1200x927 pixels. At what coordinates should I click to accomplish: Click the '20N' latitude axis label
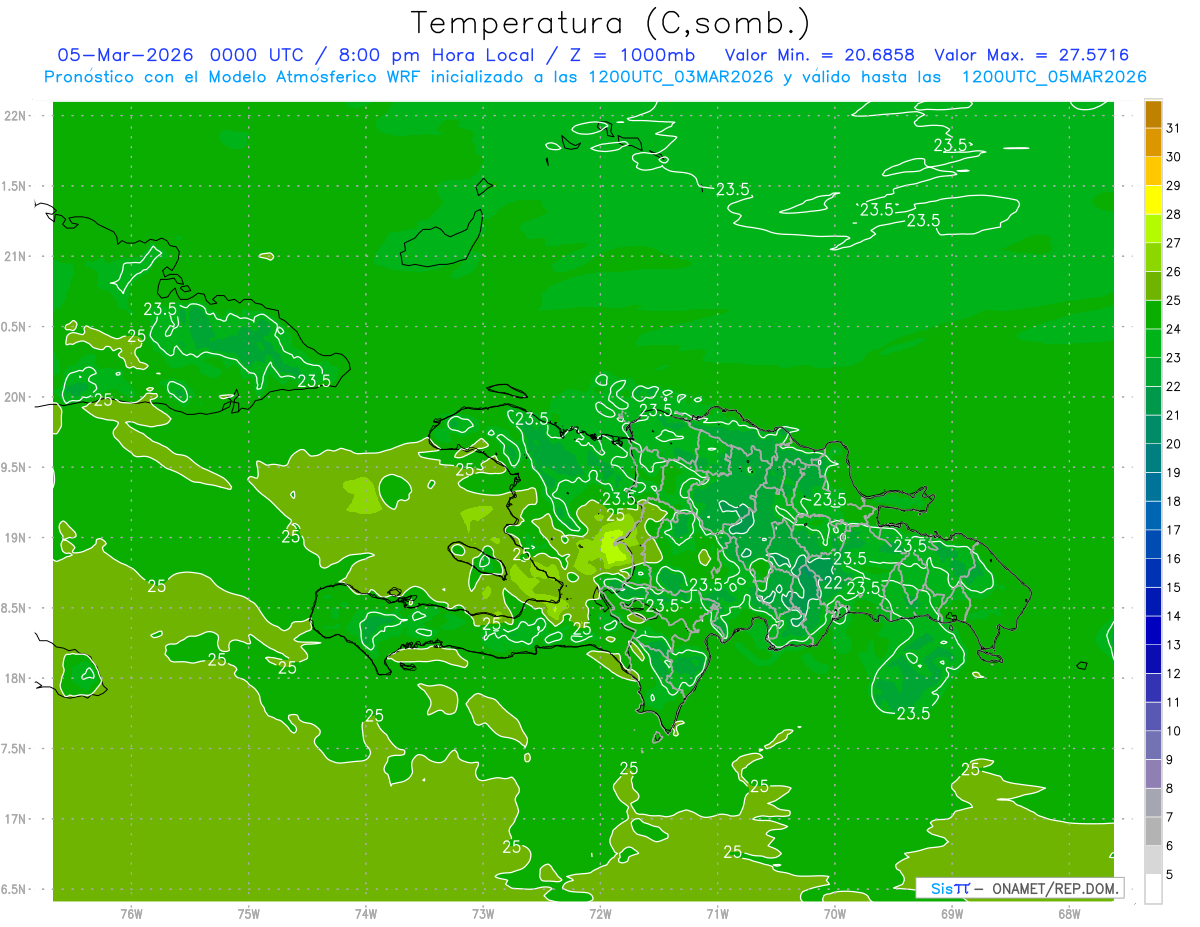[16, 397]
